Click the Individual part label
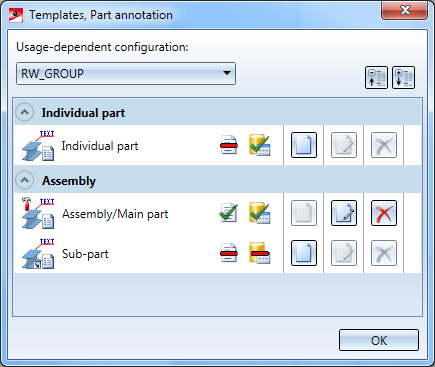 pos(100,146)
